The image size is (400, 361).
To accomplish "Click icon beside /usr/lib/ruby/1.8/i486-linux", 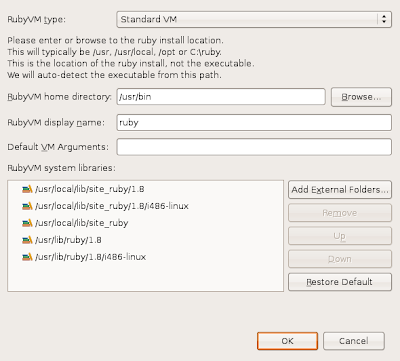I will pyautogui.click(x=27, y=257).
